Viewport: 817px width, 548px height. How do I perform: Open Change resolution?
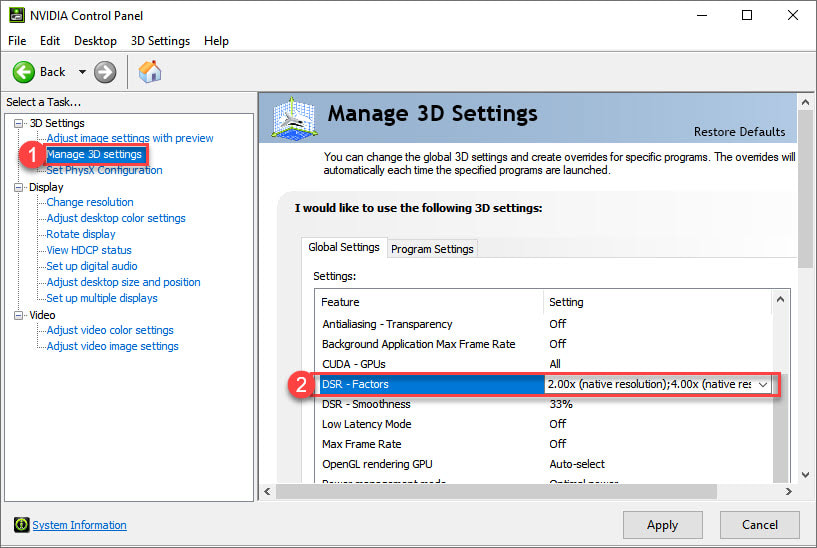(90, 202)
